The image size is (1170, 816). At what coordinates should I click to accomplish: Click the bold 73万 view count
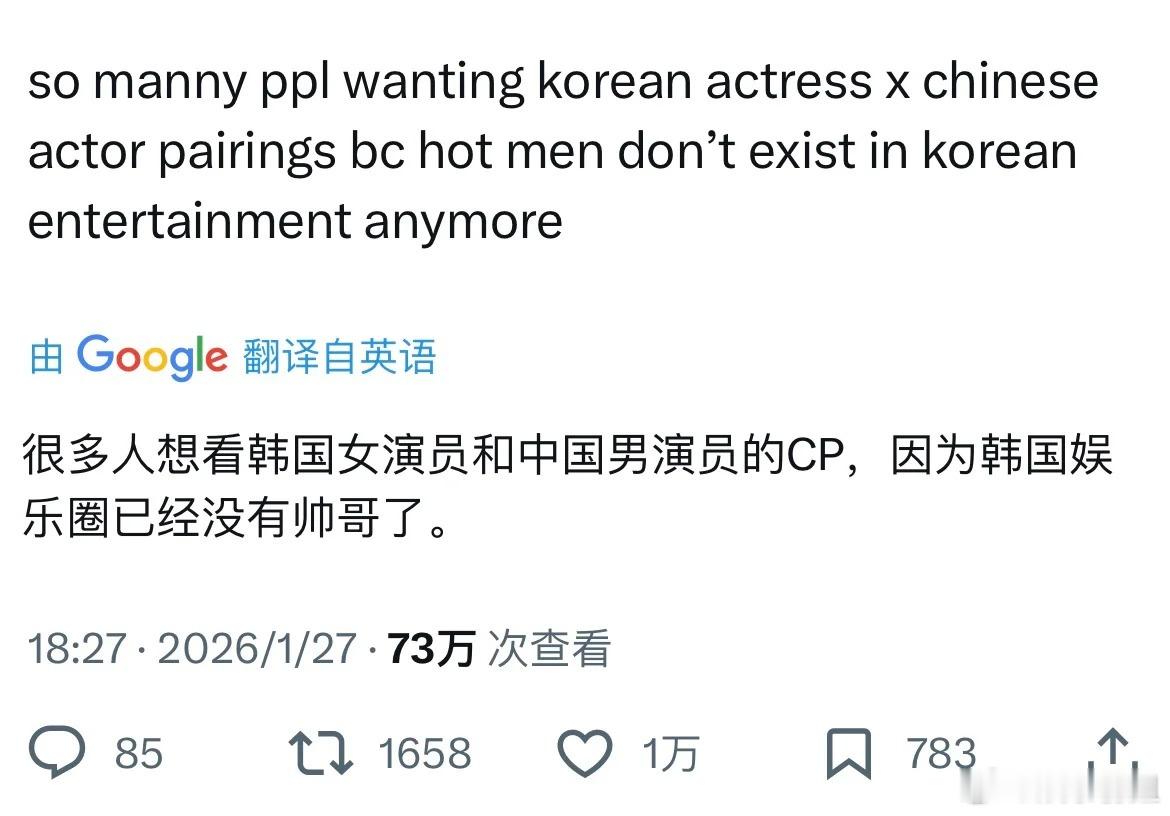tap(431, 648)
